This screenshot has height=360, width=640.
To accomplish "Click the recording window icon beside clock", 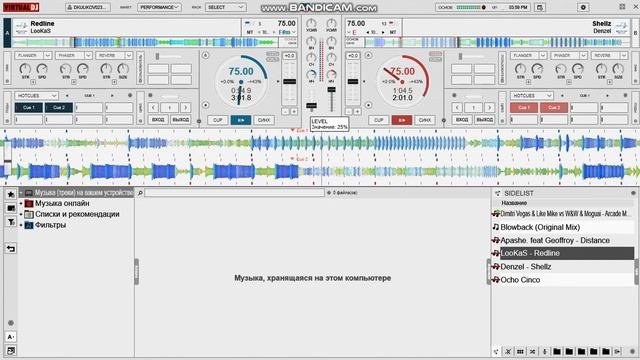I will (x=540, y=7).
